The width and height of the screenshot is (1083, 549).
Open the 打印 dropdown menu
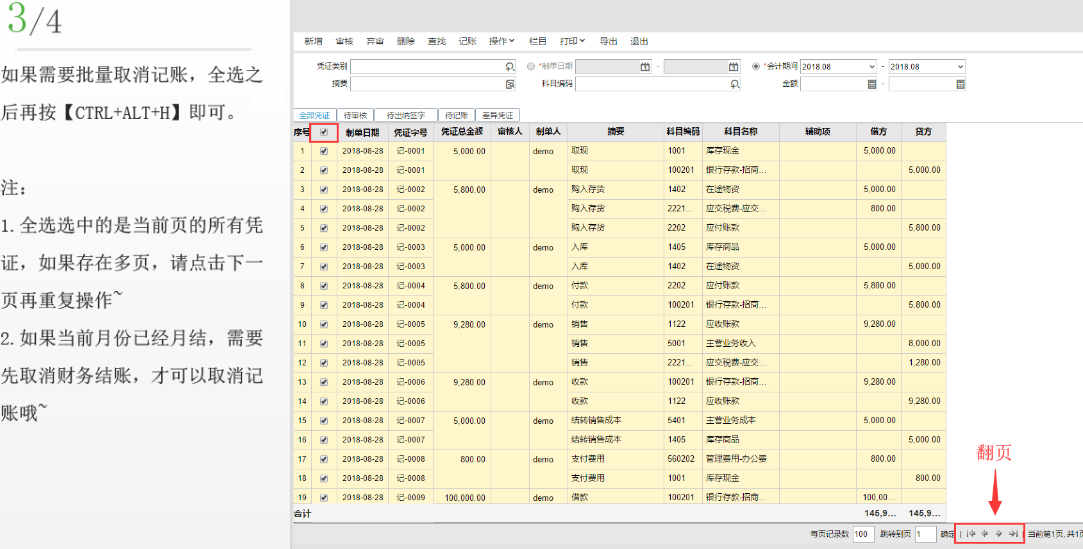click(x=573, y=41)
